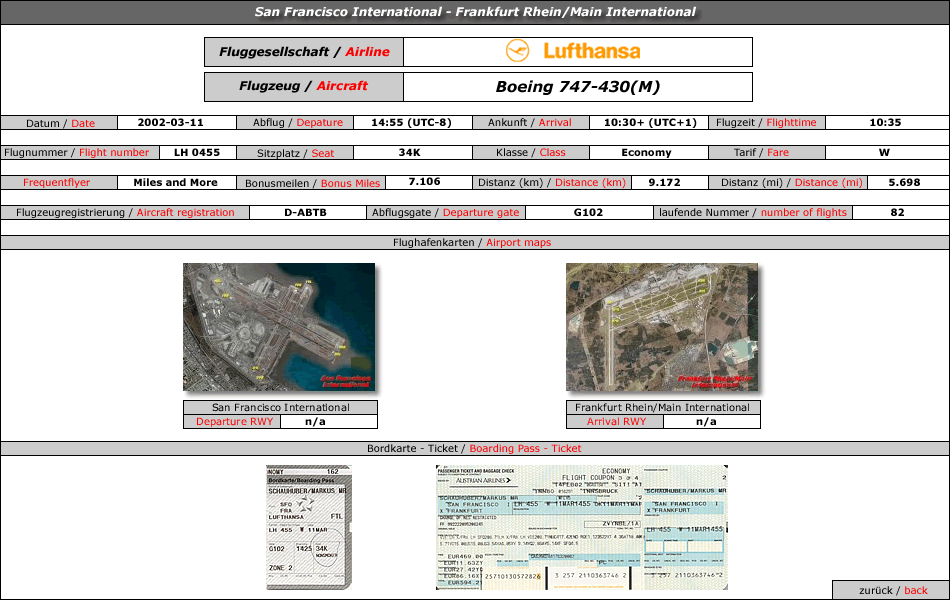The height and width of the screenshot is (600, 950).
Task: Click the seat value 34K
Action: tap(410, 153)
